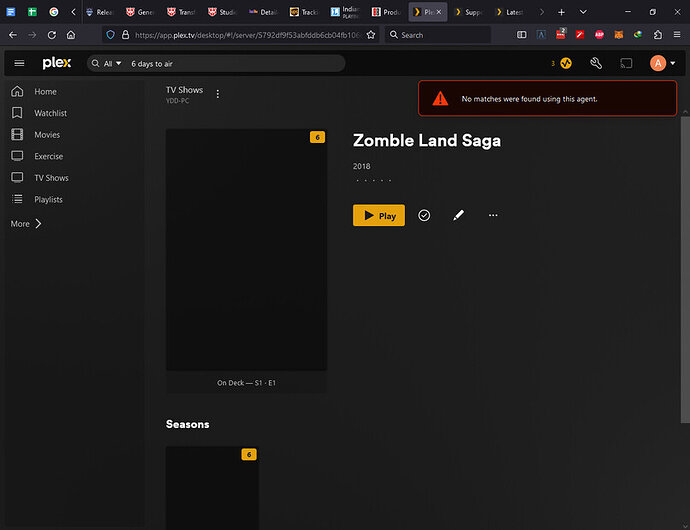Click the Watchlist bookmark icon
The width and height of the screenshot is (690, 530).
[17, 113]
